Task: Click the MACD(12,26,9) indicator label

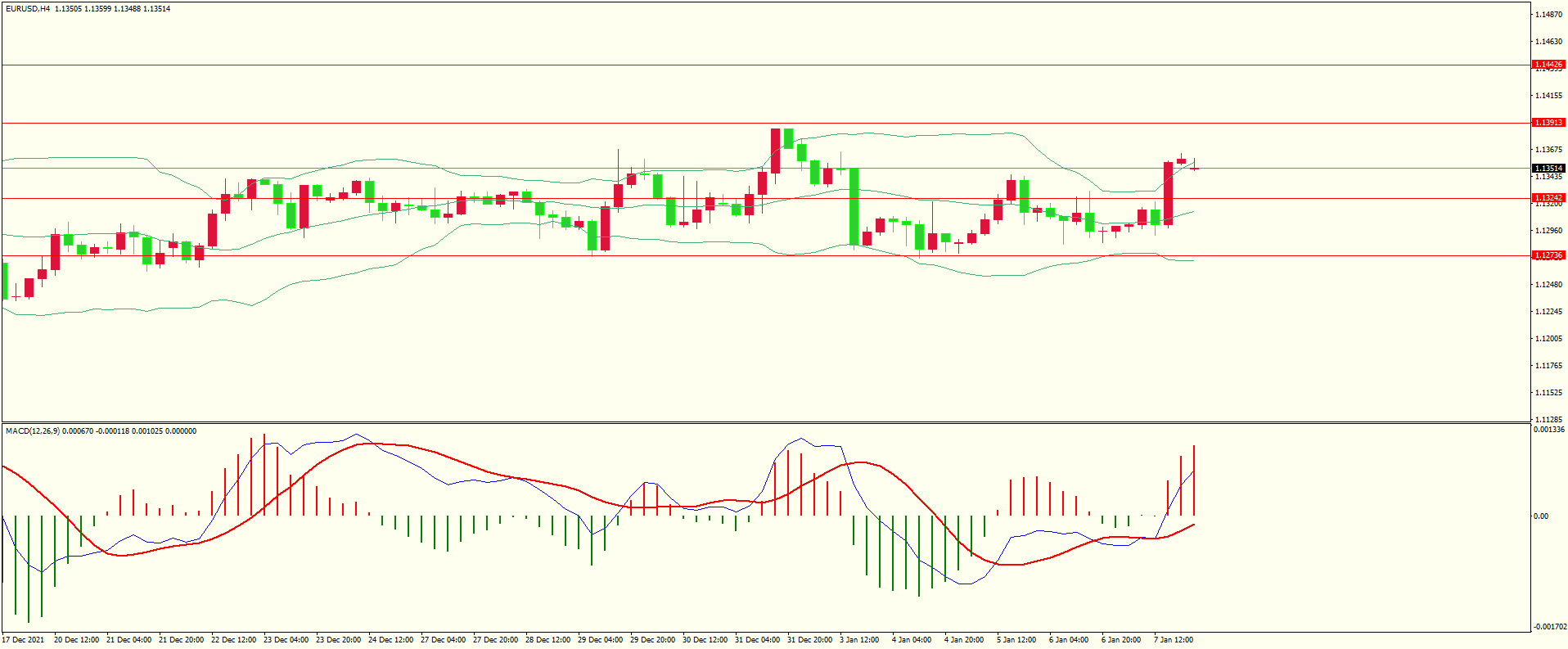Action: click(33, 431)
